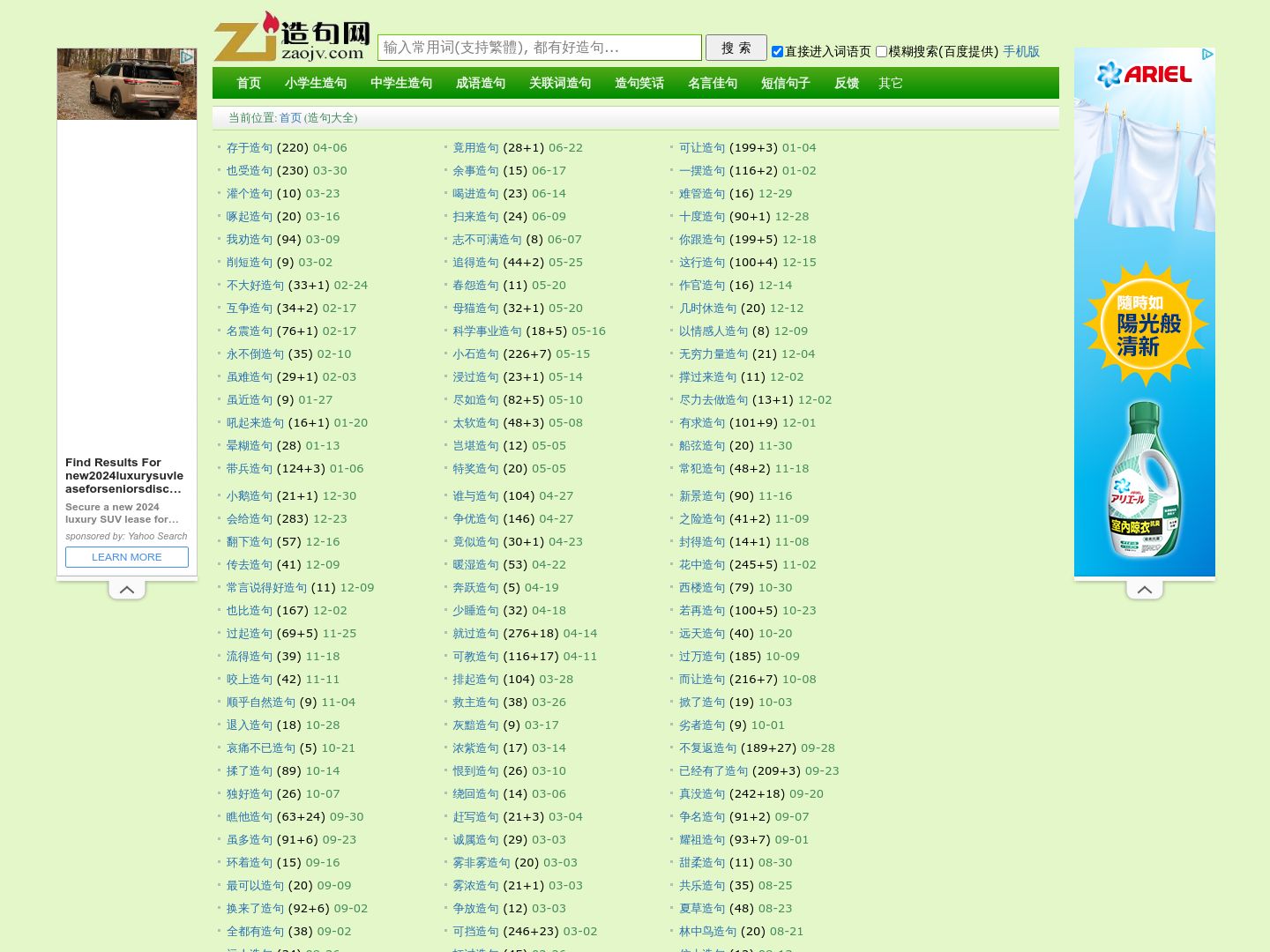Open the 新景造句 link
This screenshot has width=1270, height=952.
[702, 495]
